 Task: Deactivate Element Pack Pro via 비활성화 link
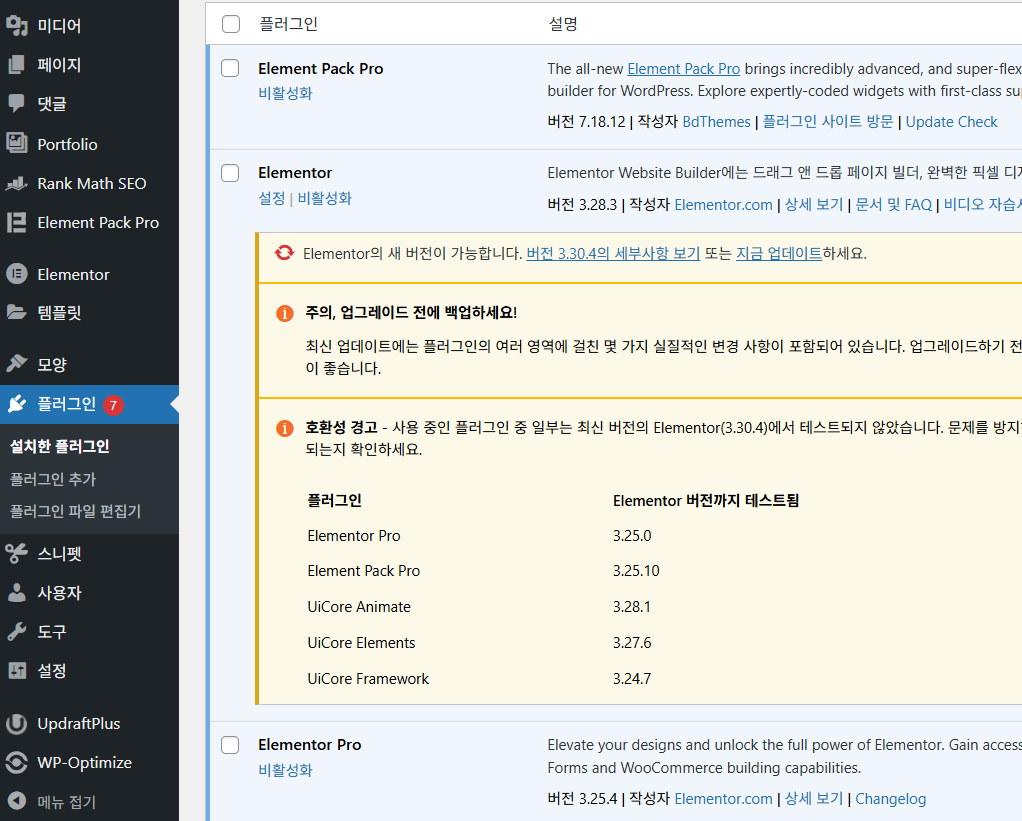(x=285, y=93)
